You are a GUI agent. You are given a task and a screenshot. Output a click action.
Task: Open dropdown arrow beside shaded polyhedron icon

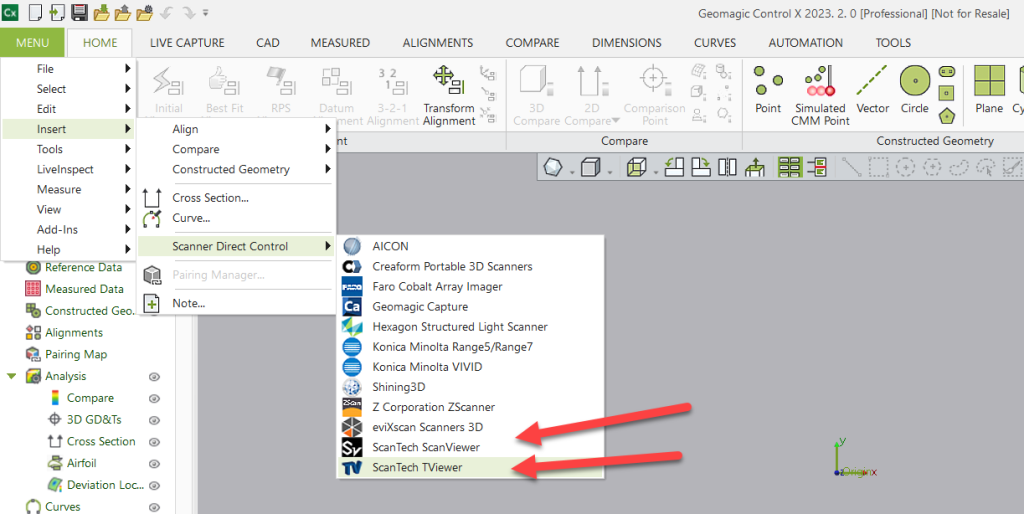571,172
